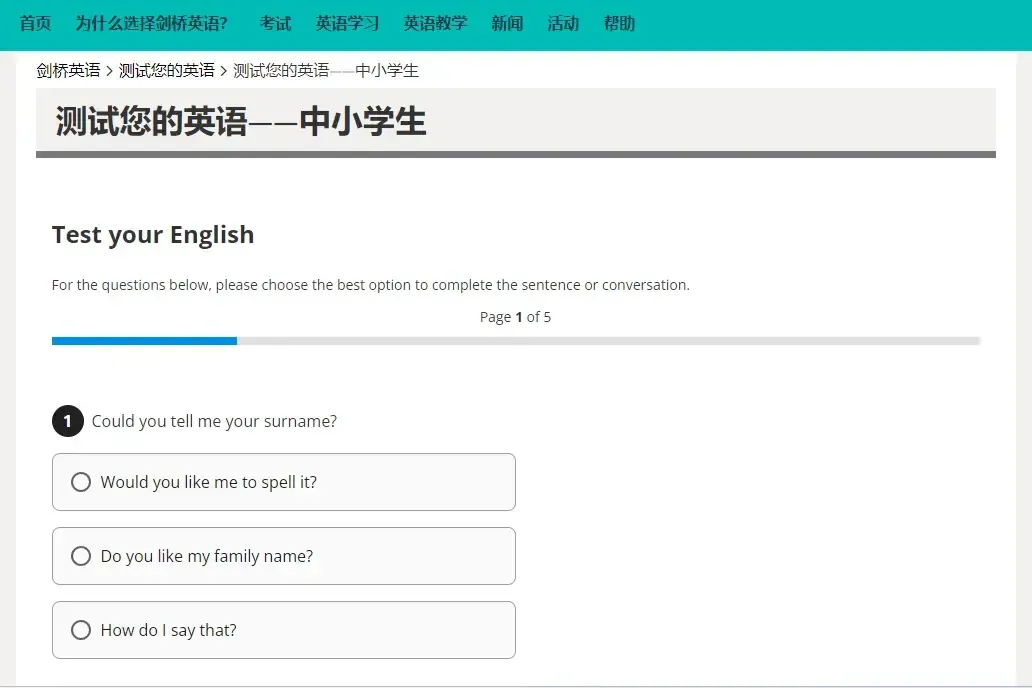The width and height of the screenshot is (1032, 688).
Task: Open the 为什么选择剑桥英语? menu
Action: tap(151, 23)
